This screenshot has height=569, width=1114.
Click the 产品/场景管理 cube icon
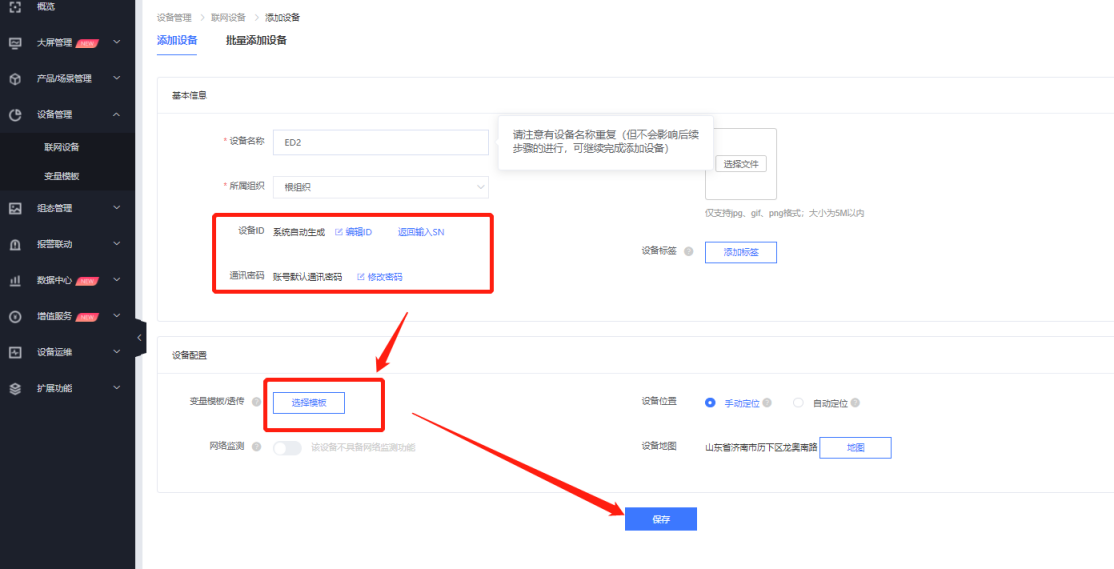[x=15, y=79]
